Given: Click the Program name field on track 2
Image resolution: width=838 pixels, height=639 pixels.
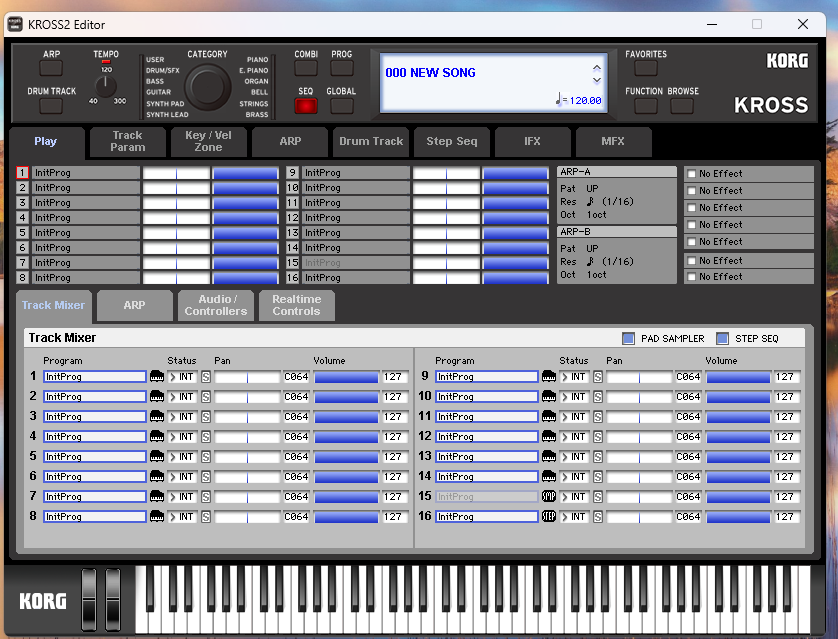Looking at the screenshot, I should [x=95, y=397].
